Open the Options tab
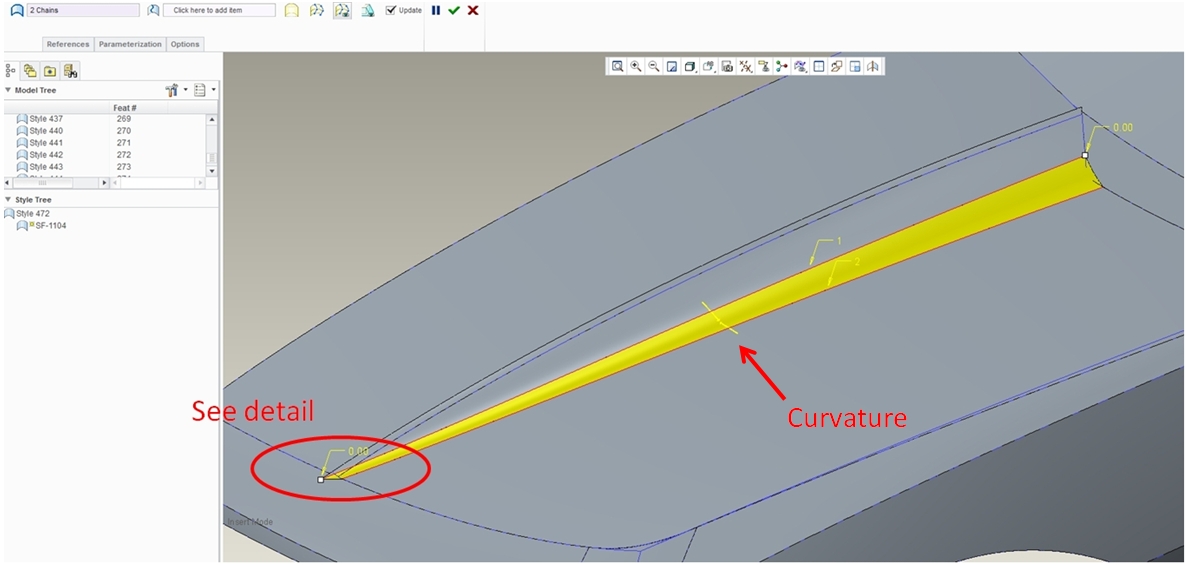Viewport: 1187px width, 565px height. (x=185, y=44)
